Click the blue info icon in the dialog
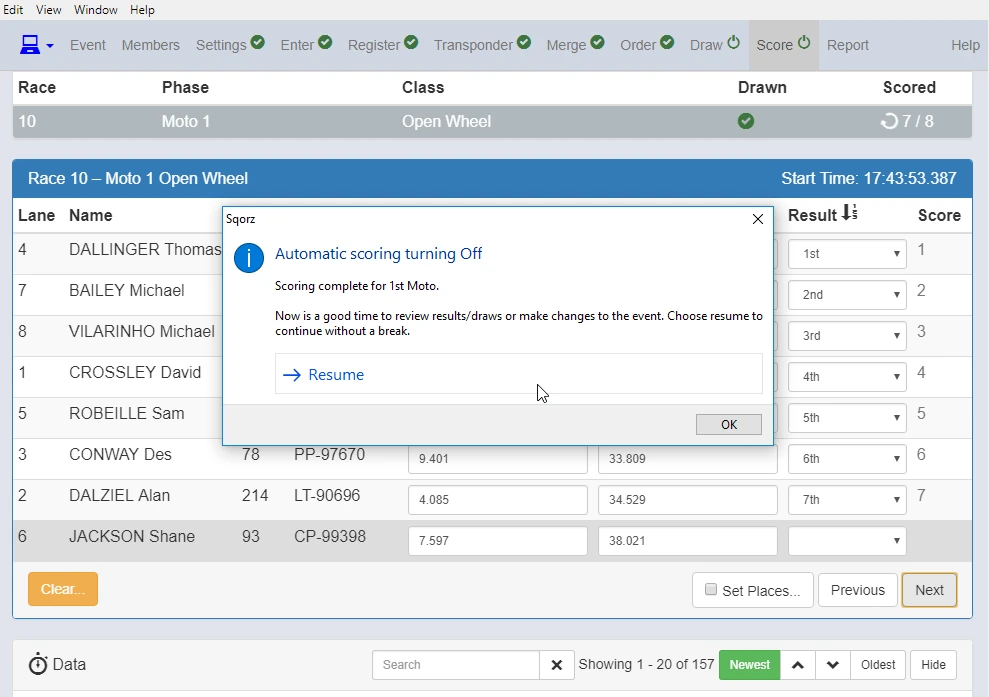This screenshot has width=989, height=697. tap(249, 258)
